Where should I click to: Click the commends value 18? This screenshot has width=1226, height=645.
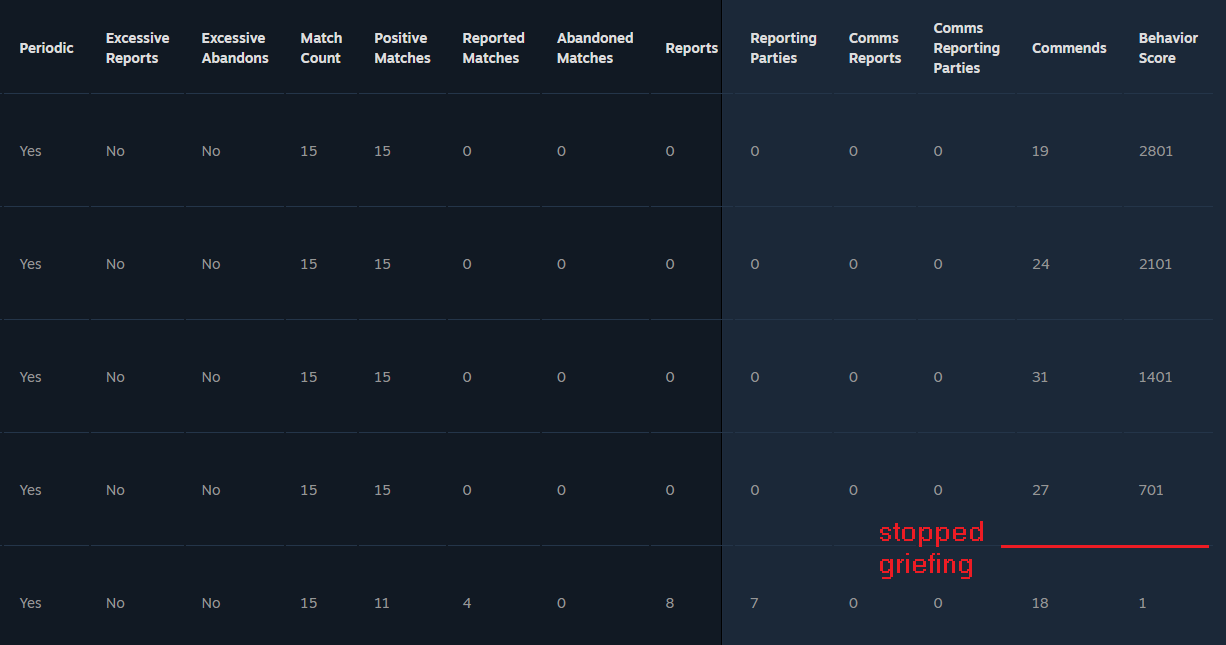coord(1040,603)
